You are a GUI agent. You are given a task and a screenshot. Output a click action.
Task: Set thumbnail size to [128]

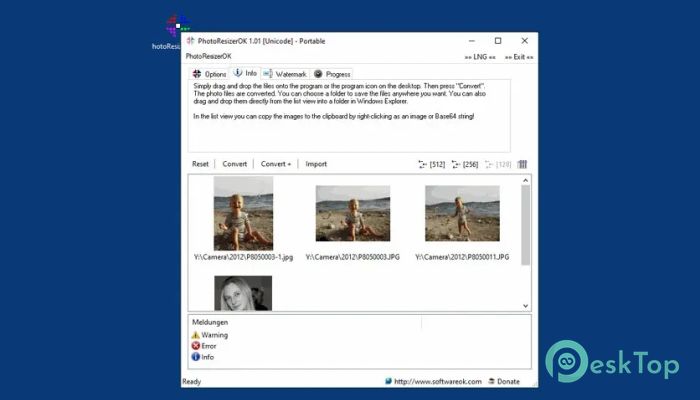pos(498,164)
